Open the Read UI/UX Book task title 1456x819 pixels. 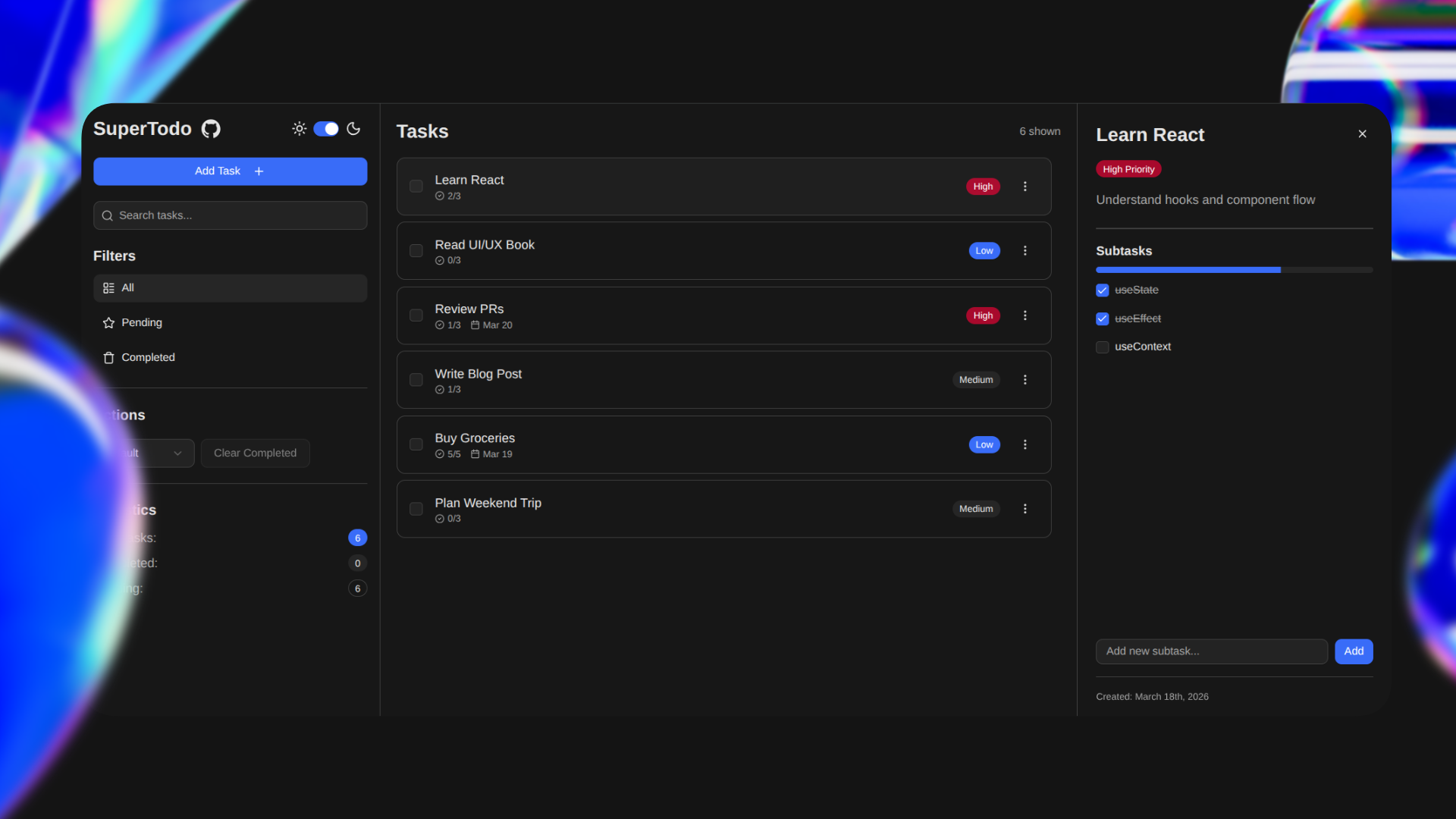pos(485,245)
